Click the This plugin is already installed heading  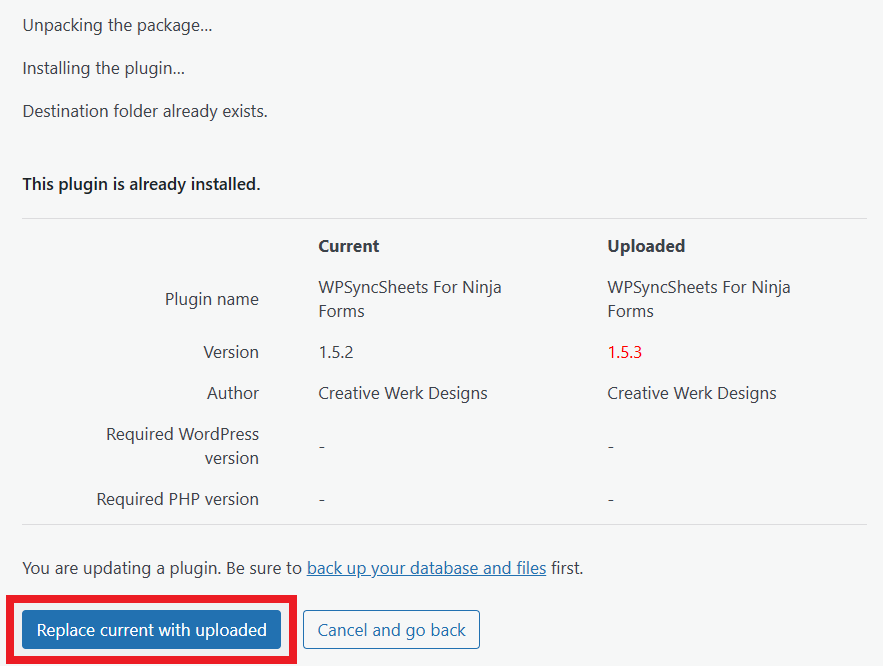tap(141, 184)
